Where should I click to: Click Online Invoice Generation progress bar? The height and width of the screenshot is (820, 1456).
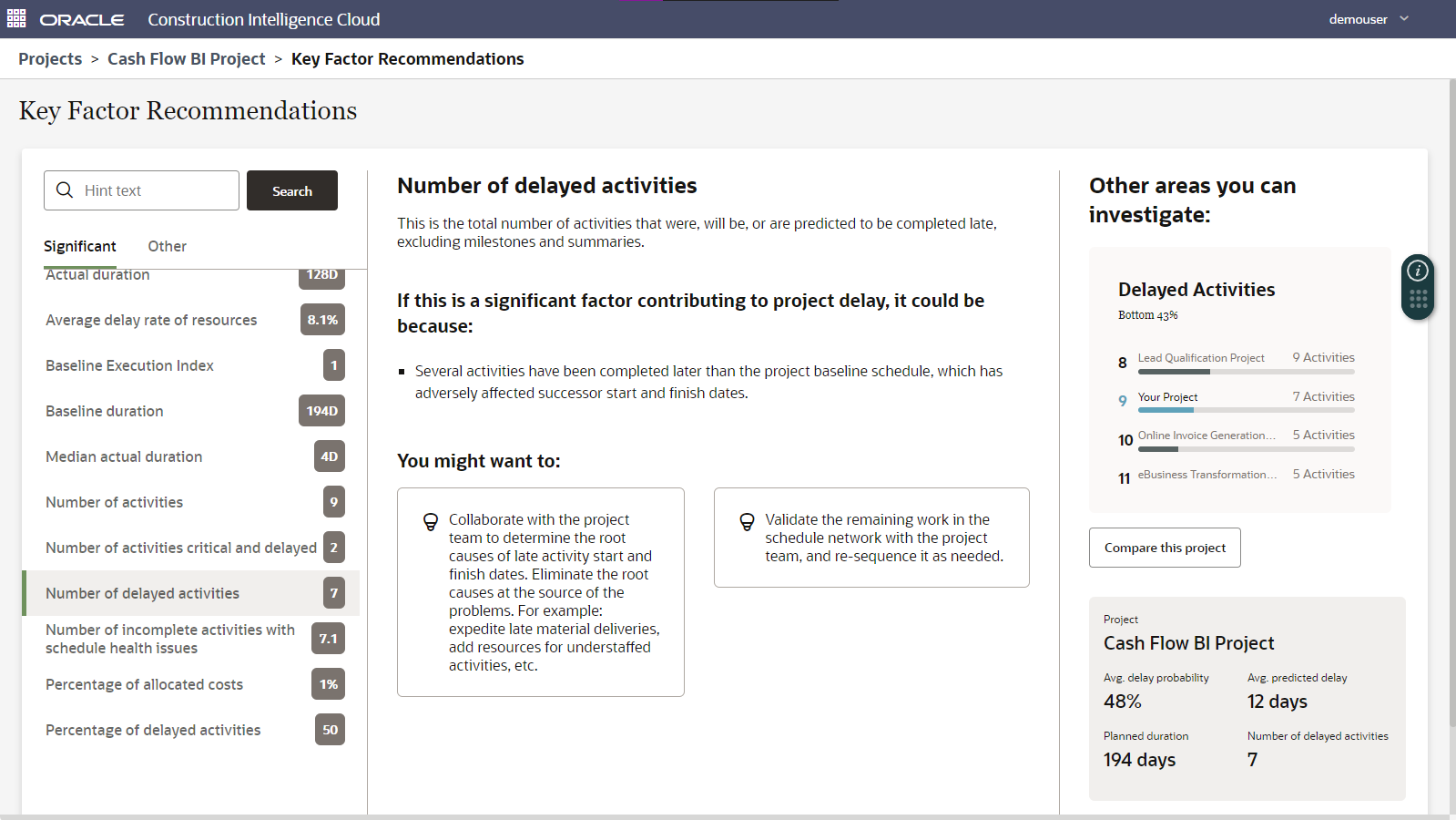1247,449
